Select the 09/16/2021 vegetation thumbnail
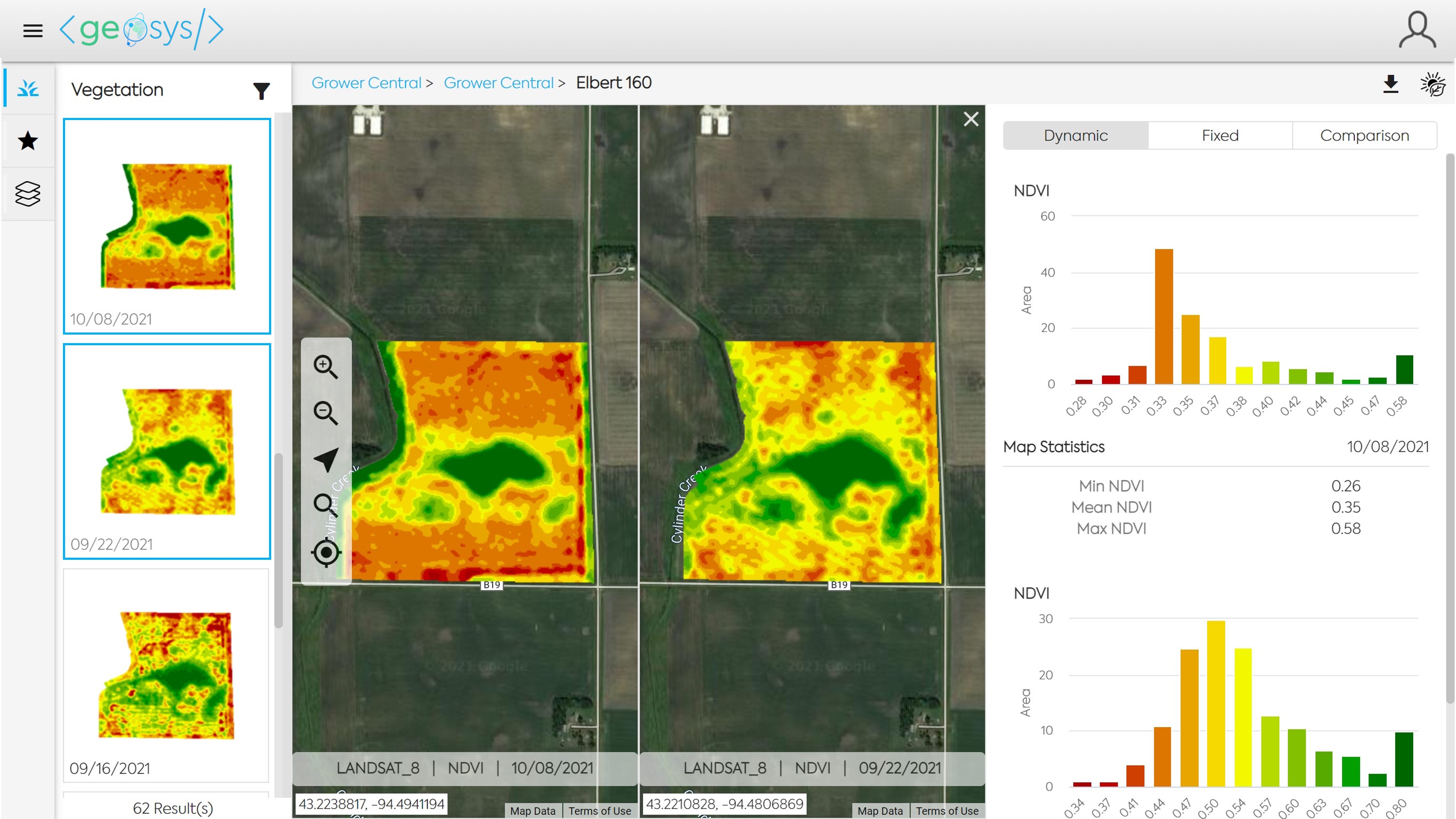Screen dimensions: 1456x819 (x=166, y=675)
